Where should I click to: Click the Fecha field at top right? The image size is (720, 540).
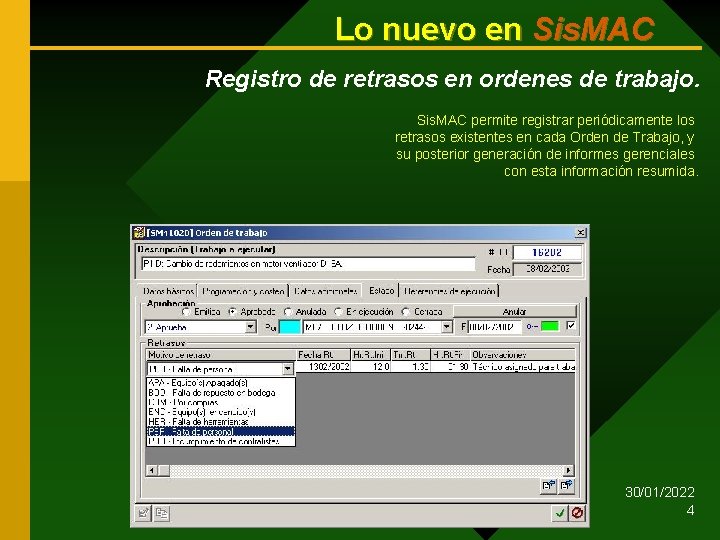(547, 269)
